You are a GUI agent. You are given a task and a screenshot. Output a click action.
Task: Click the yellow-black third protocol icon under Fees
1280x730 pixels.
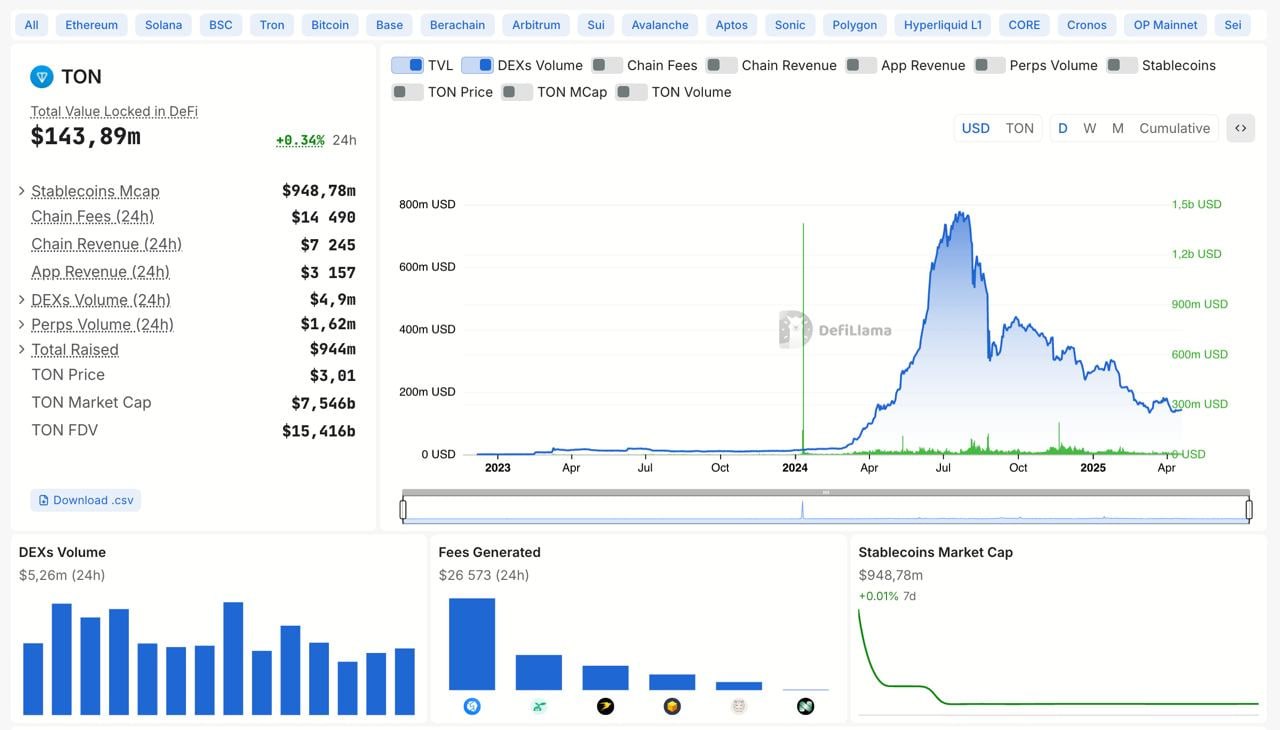coord(605,706)
